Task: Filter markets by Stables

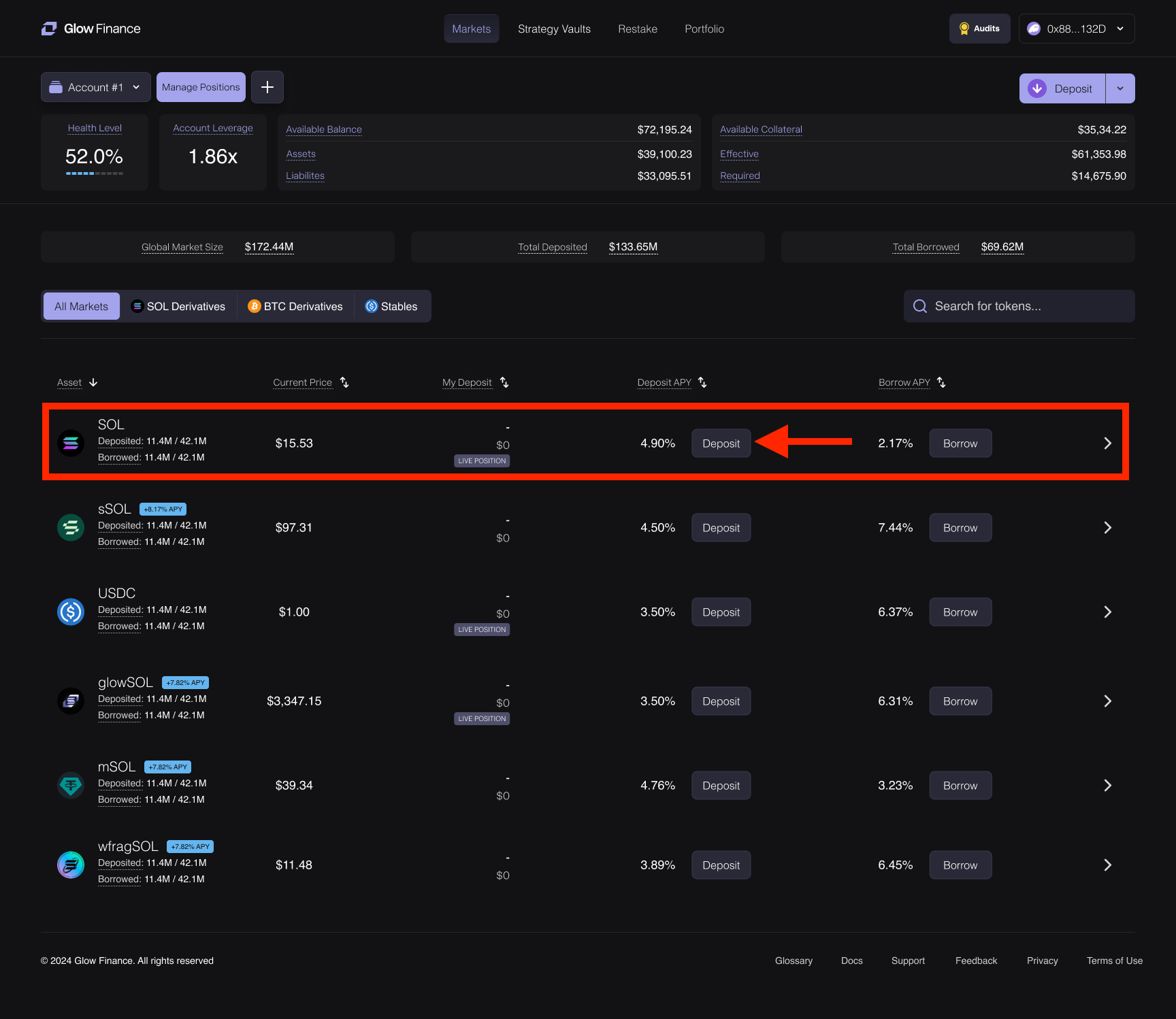Action: [x=391, y=306]
